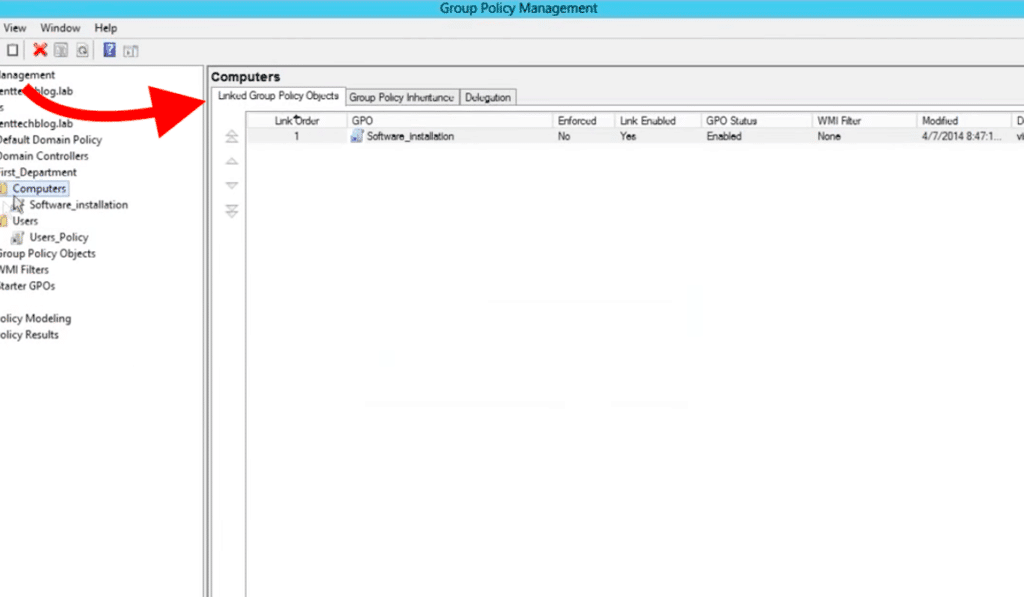Click the show/hide action pane toolbar icon
This screenshot has height=597, width=1024.
(130, 50)
